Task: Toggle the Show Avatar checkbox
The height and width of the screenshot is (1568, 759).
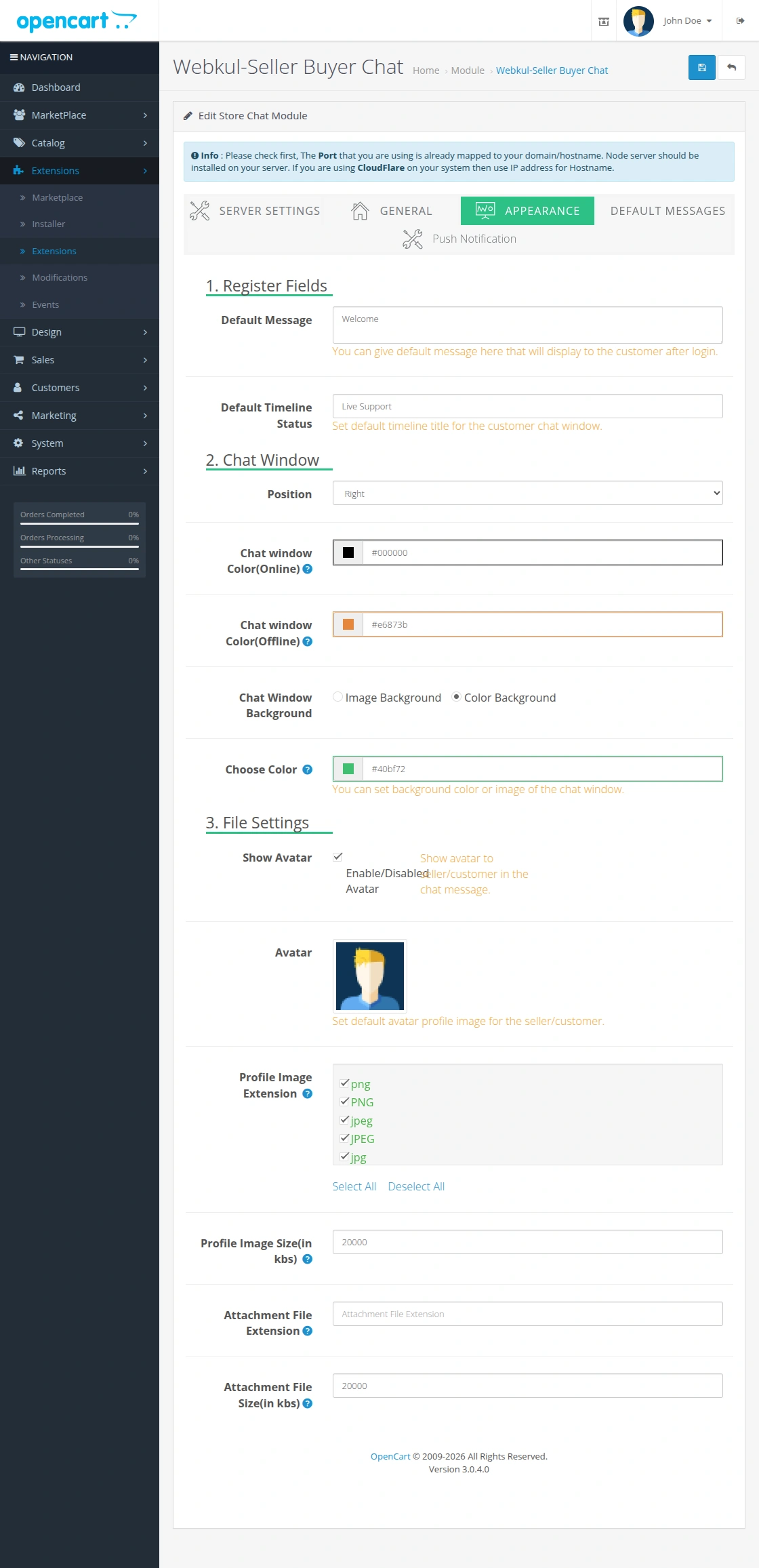Action: pyautogui.click(x=337, y=857)
